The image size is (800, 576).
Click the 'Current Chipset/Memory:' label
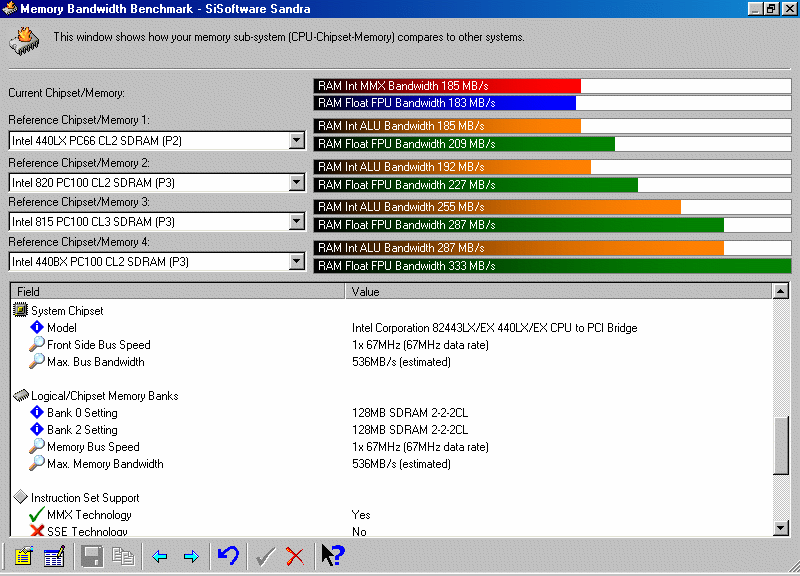pyautogui.click(x=66, y=93)
